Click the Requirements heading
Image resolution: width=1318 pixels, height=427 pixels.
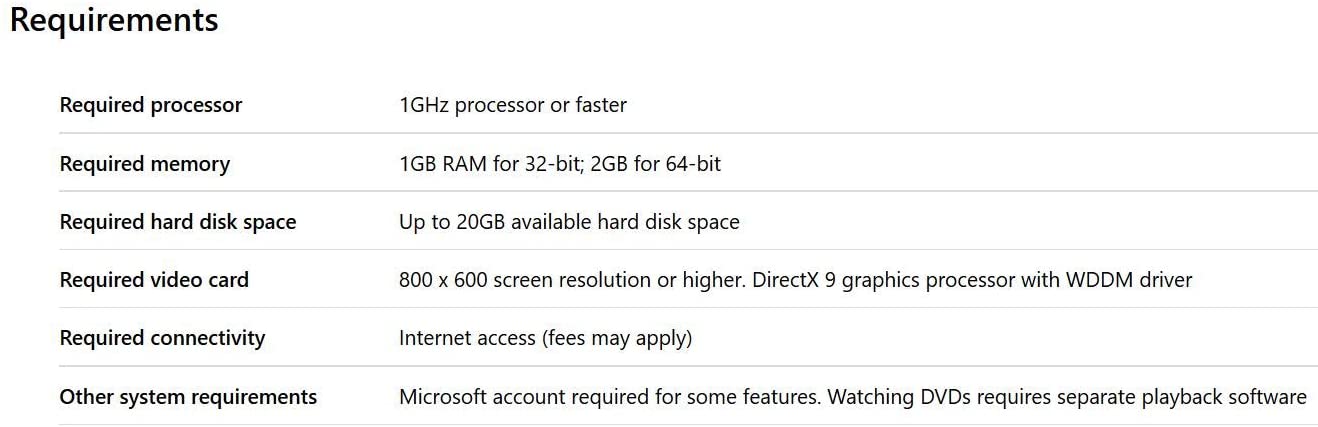tap(114, 20)
